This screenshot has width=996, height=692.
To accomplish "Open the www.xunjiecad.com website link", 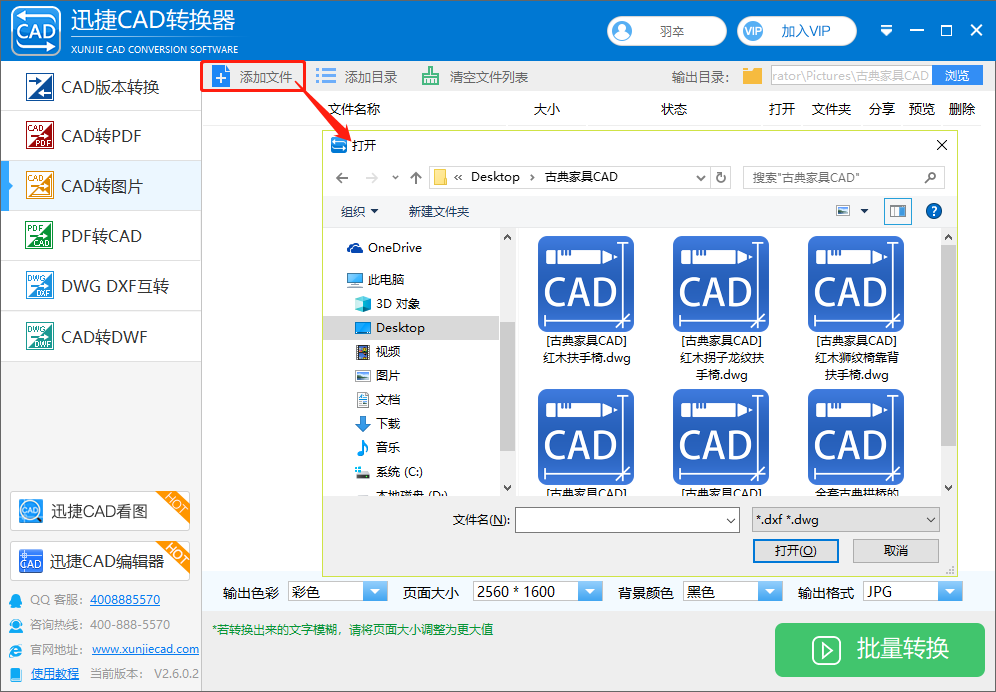I will click(145, 649).
